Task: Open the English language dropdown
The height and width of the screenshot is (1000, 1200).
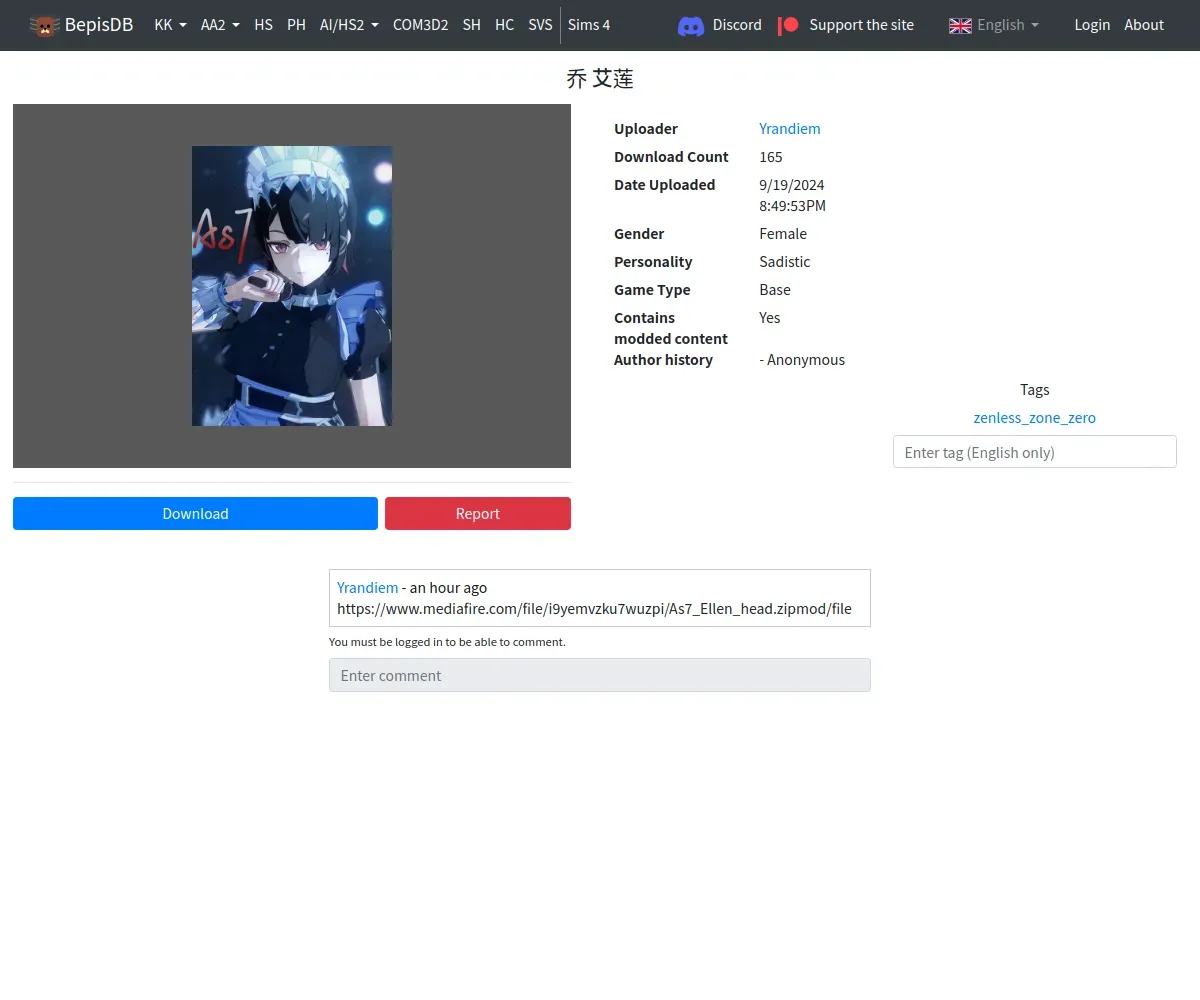Action: coord(994,25)
